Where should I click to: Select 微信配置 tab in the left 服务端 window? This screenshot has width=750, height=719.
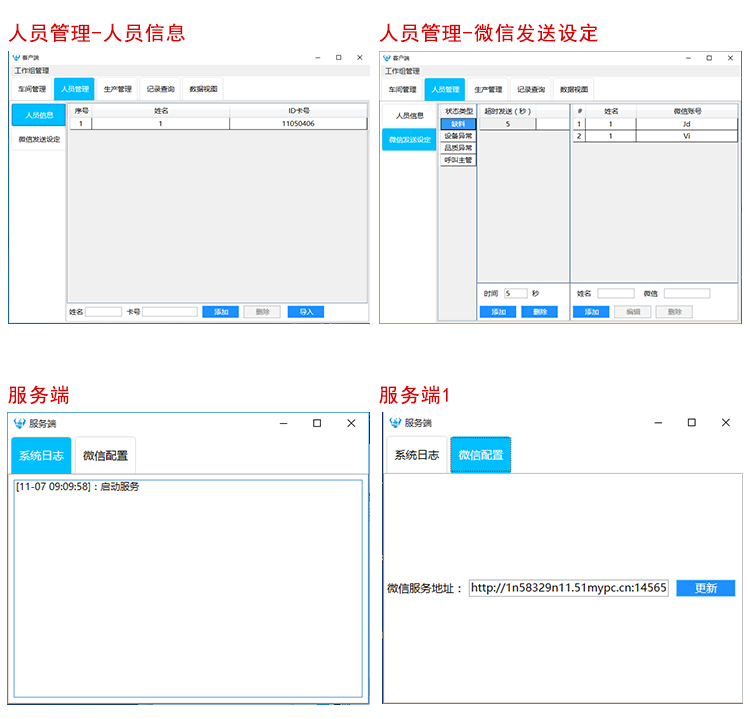(105, 456)
